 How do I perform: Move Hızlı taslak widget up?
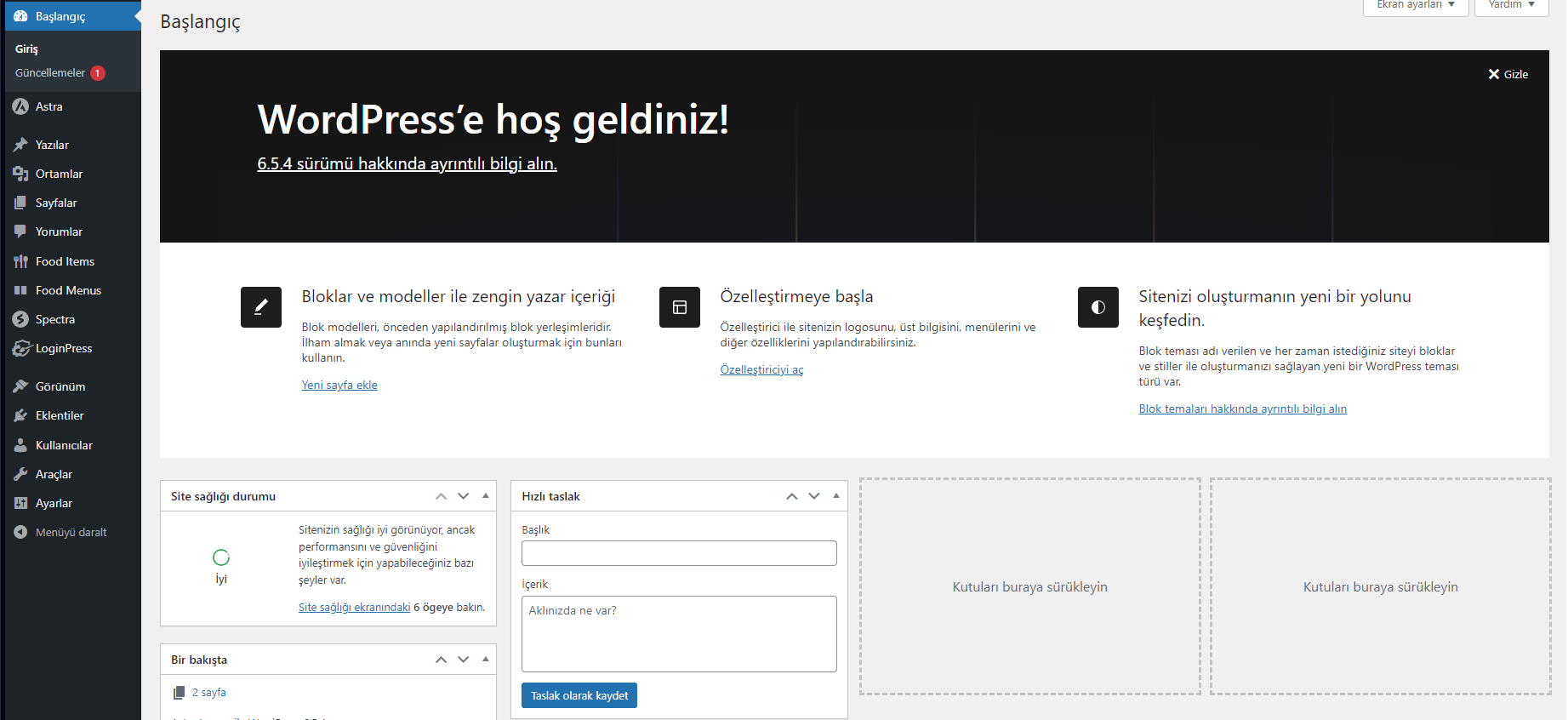pos(792,496)
